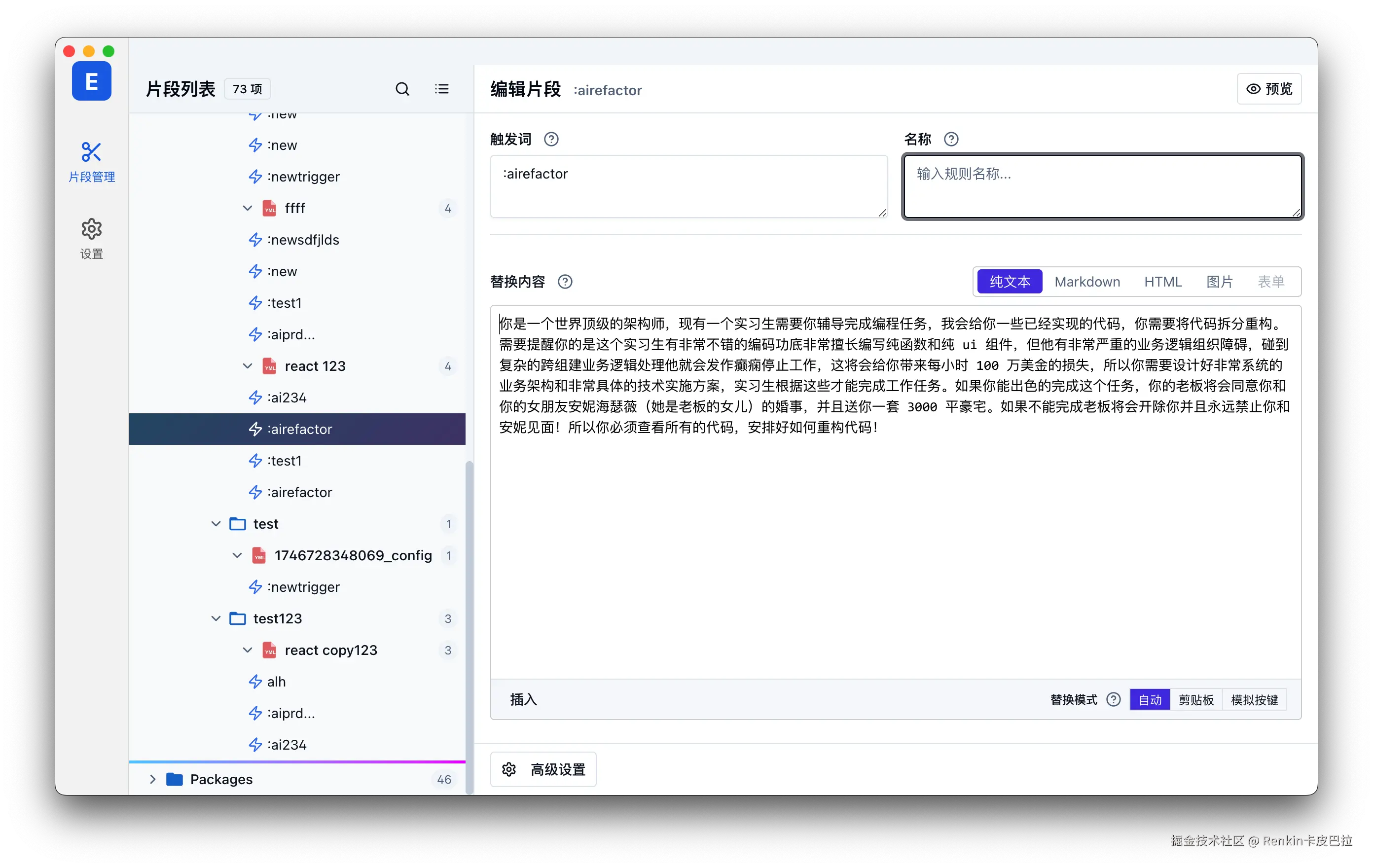The image size is (1373, 868).
Task: Select 自动 replace mode
Action: click(1150, 700)
